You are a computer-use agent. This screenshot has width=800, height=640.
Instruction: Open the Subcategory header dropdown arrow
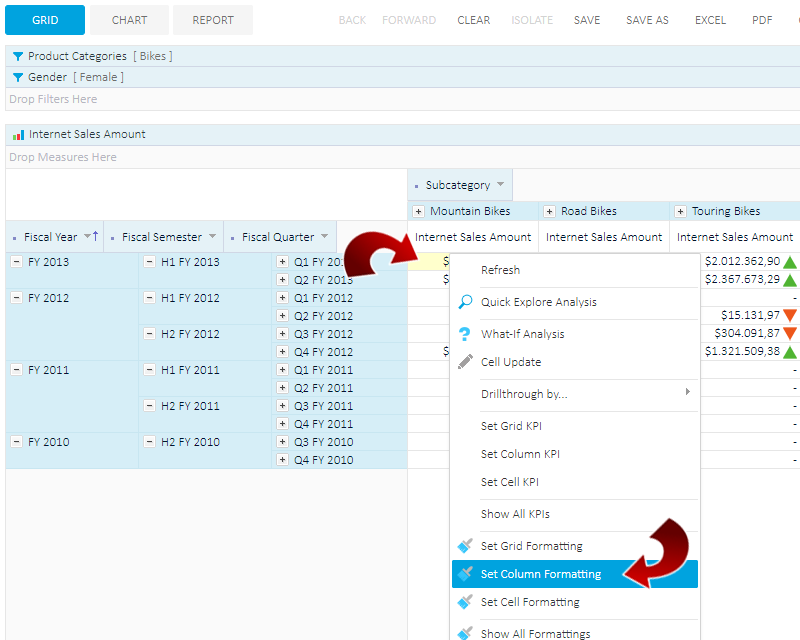click(501, 184)
